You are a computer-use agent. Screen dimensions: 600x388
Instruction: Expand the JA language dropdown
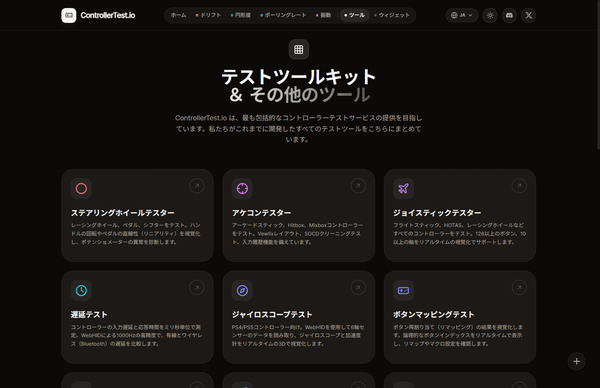pos(462,15)
